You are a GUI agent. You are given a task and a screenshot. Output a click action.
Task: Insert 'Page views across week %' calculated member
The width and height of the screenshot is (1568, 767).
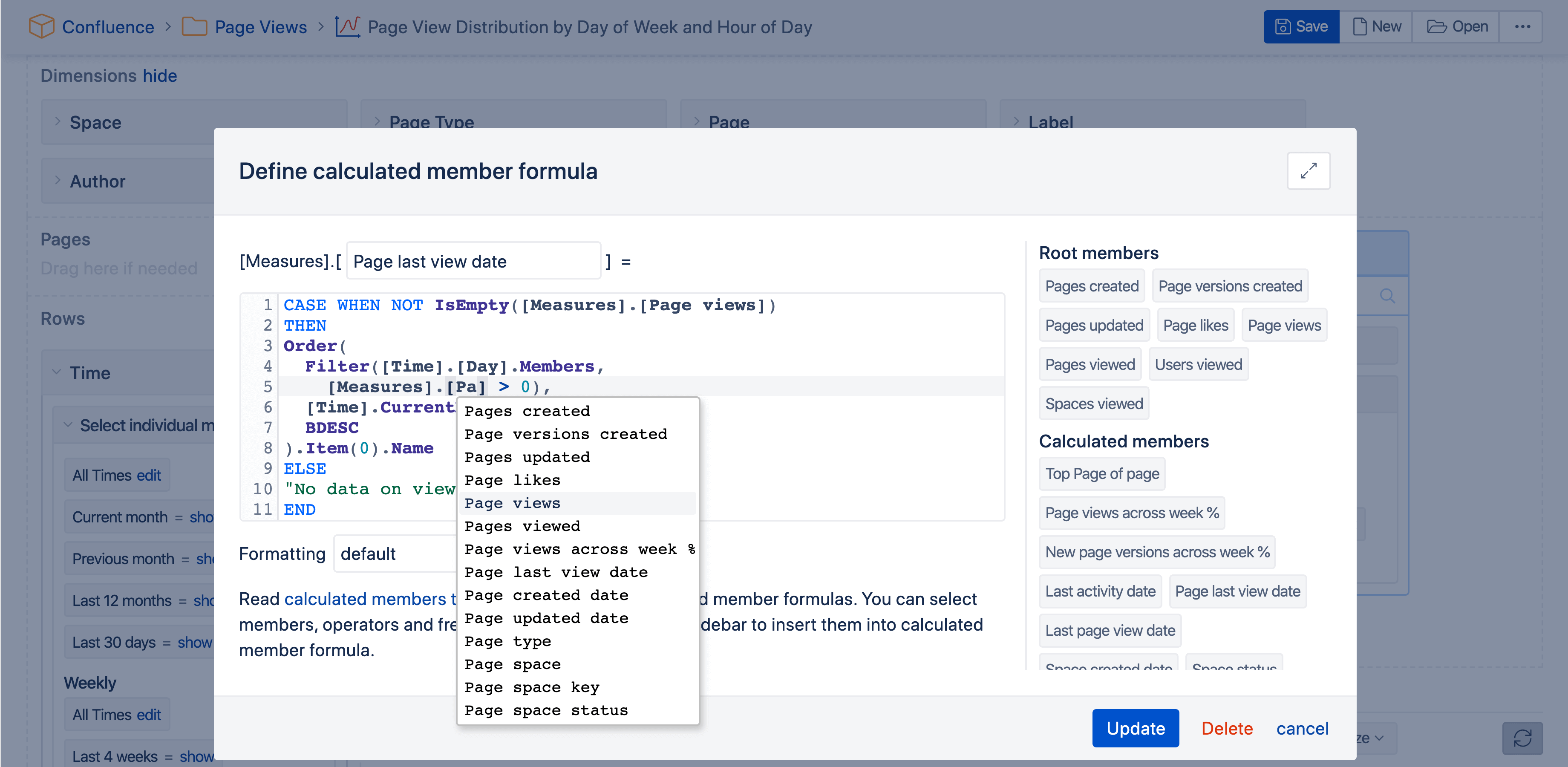[1132, 513]
